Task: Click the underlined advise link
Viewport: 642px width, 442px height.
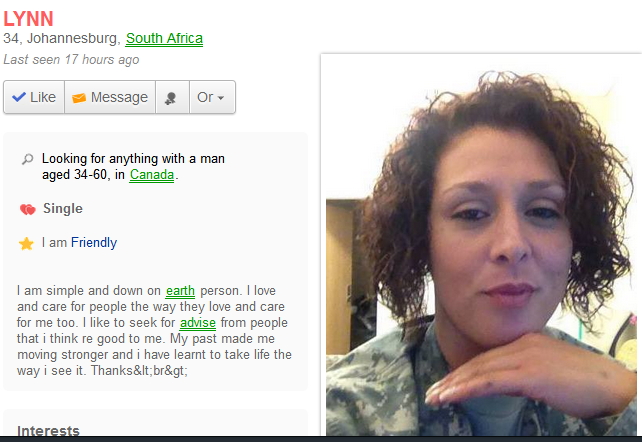Action: pos(198,322)
